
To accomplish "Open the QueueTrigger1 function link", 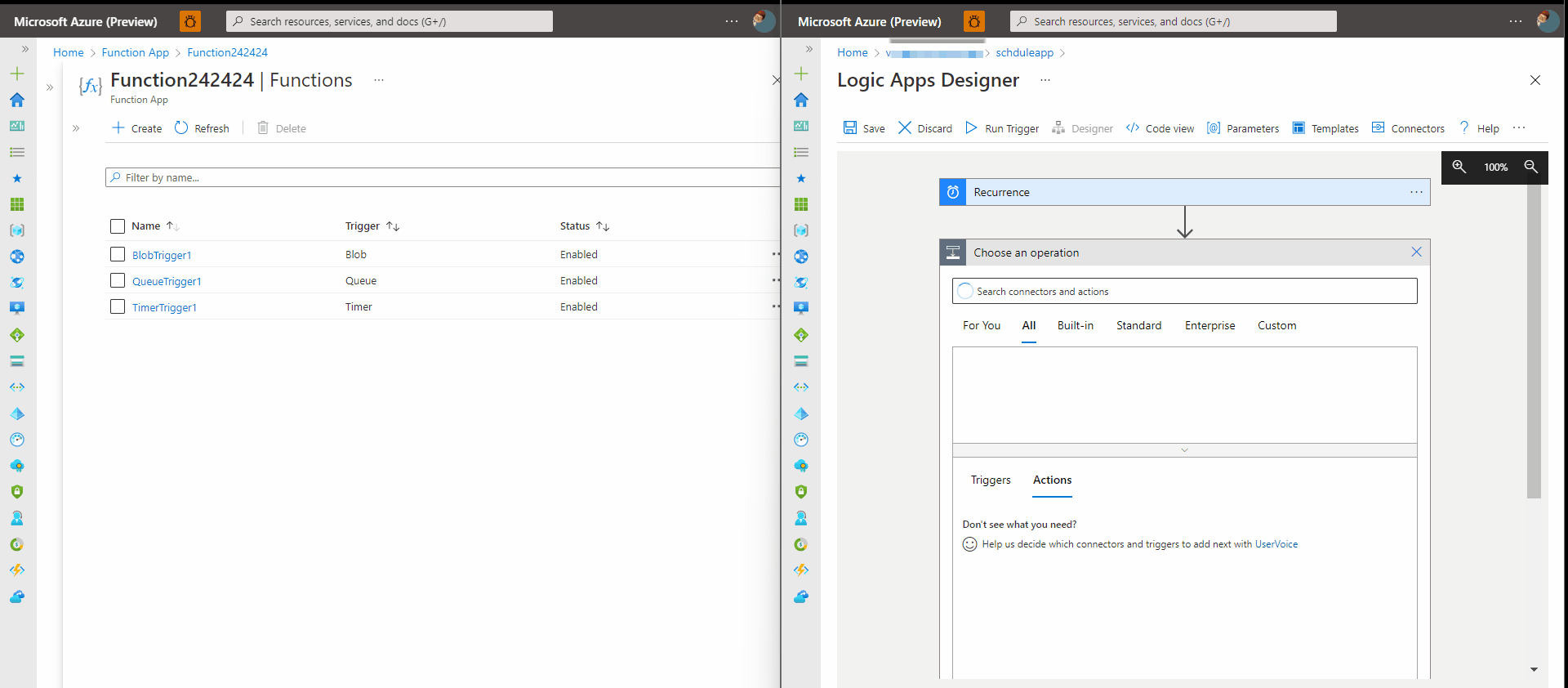I will click(167, 281).
